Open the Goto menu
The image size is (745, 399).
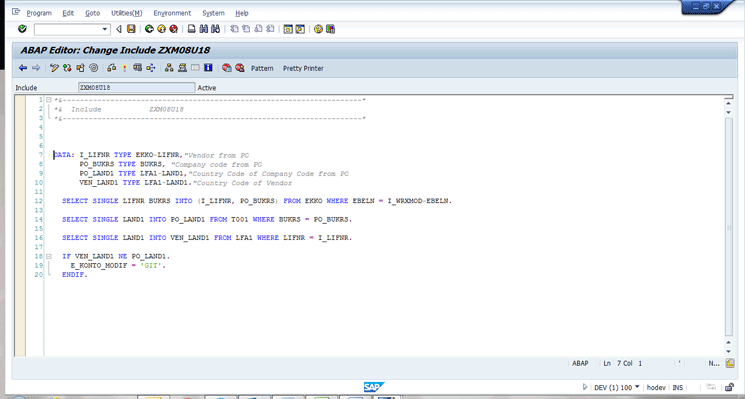coord(93,13)
